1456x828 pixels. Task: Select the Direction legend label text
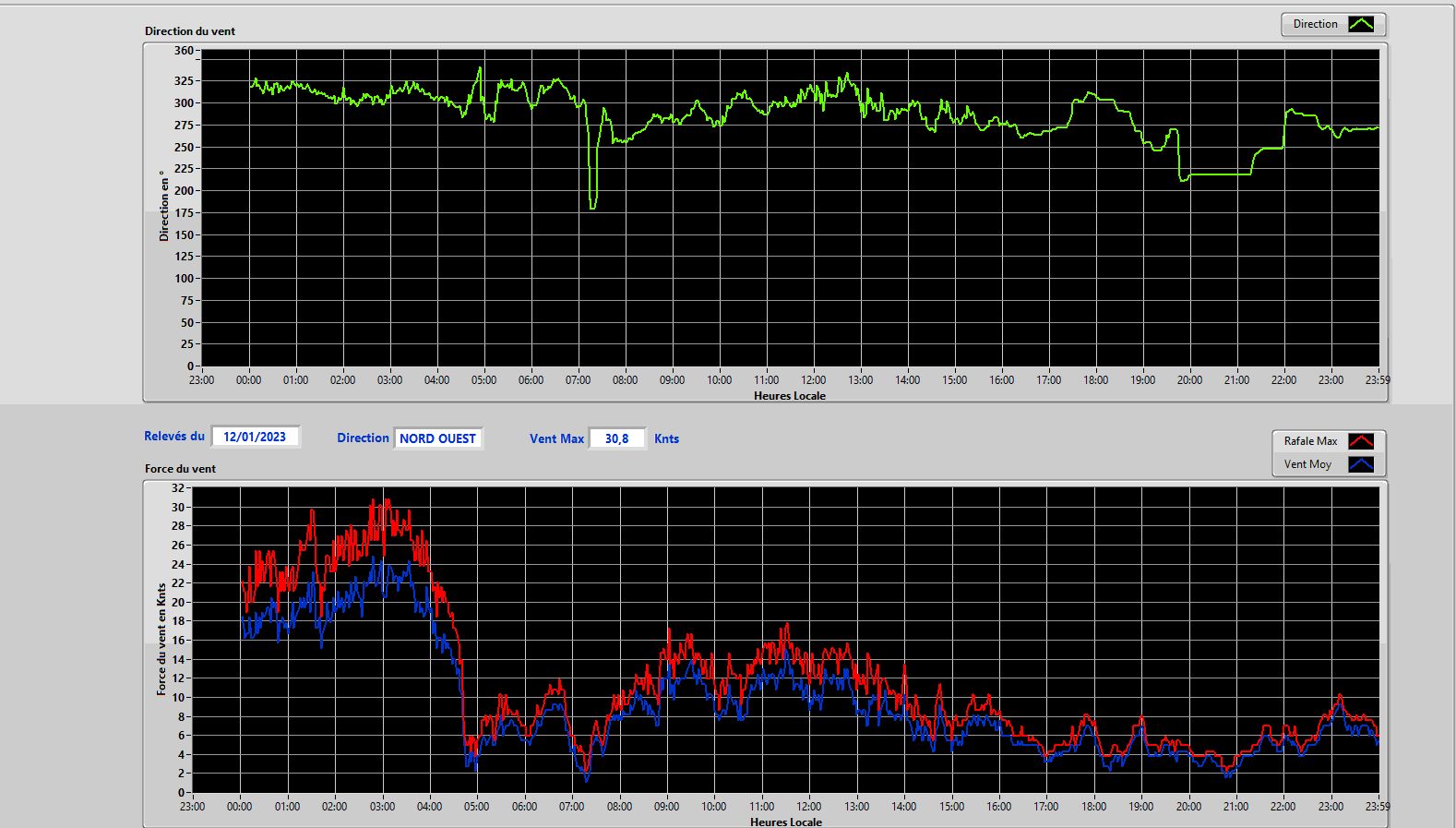pos(1315,24)
